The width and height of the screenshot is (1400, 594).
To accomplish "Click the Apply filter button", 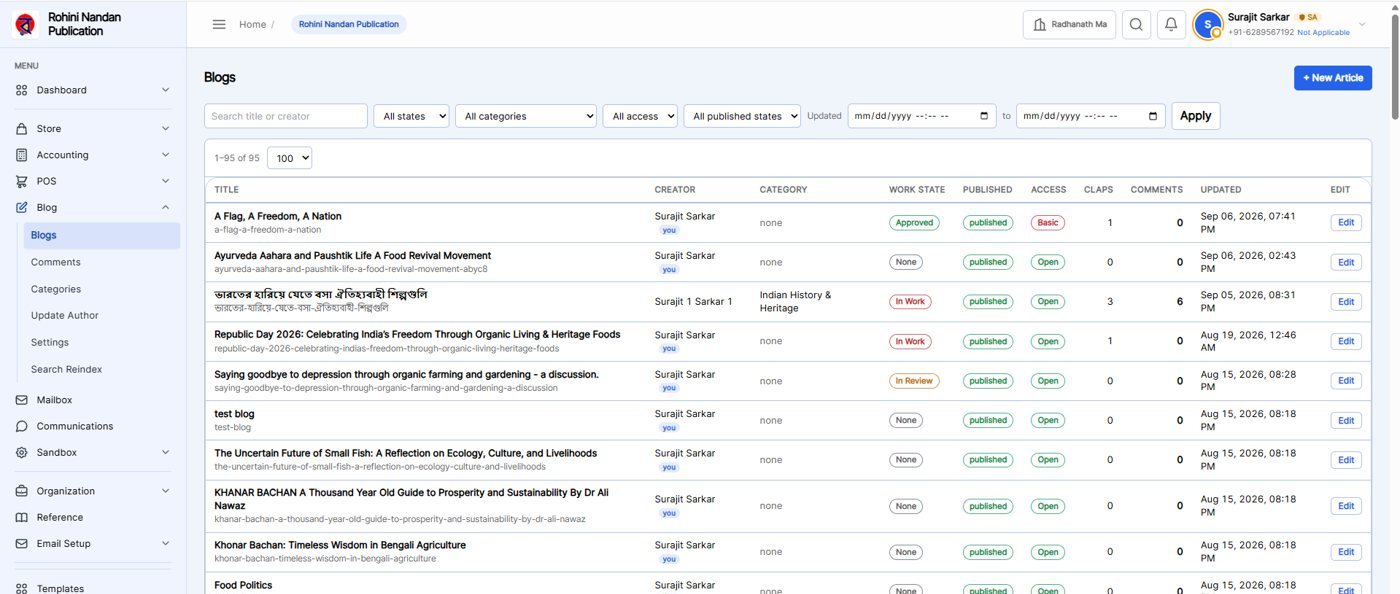I will click(x=1195, y=116).
